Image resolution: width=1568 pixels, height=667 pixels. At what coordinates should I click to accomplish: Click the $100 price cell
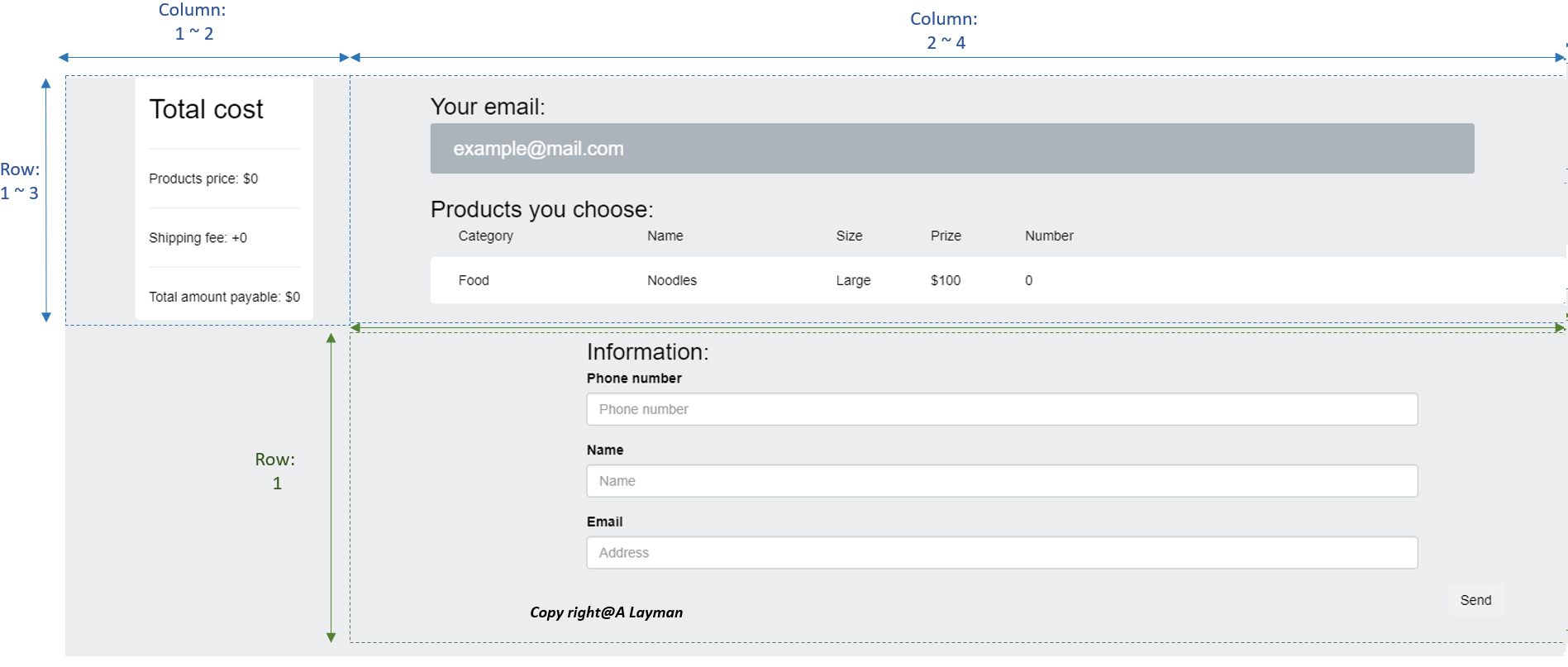pyautogui.click(x=945, y=280)
